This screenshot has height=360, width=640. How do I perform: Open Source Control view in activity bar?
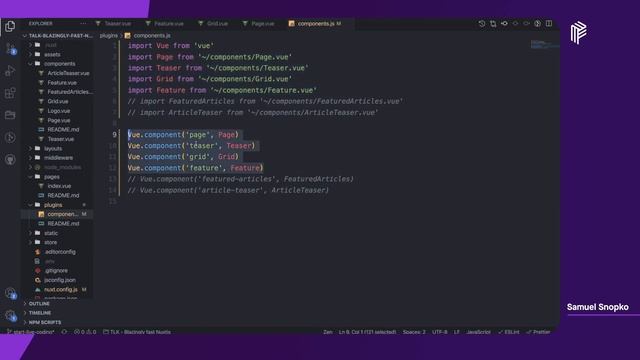(10, 49)
